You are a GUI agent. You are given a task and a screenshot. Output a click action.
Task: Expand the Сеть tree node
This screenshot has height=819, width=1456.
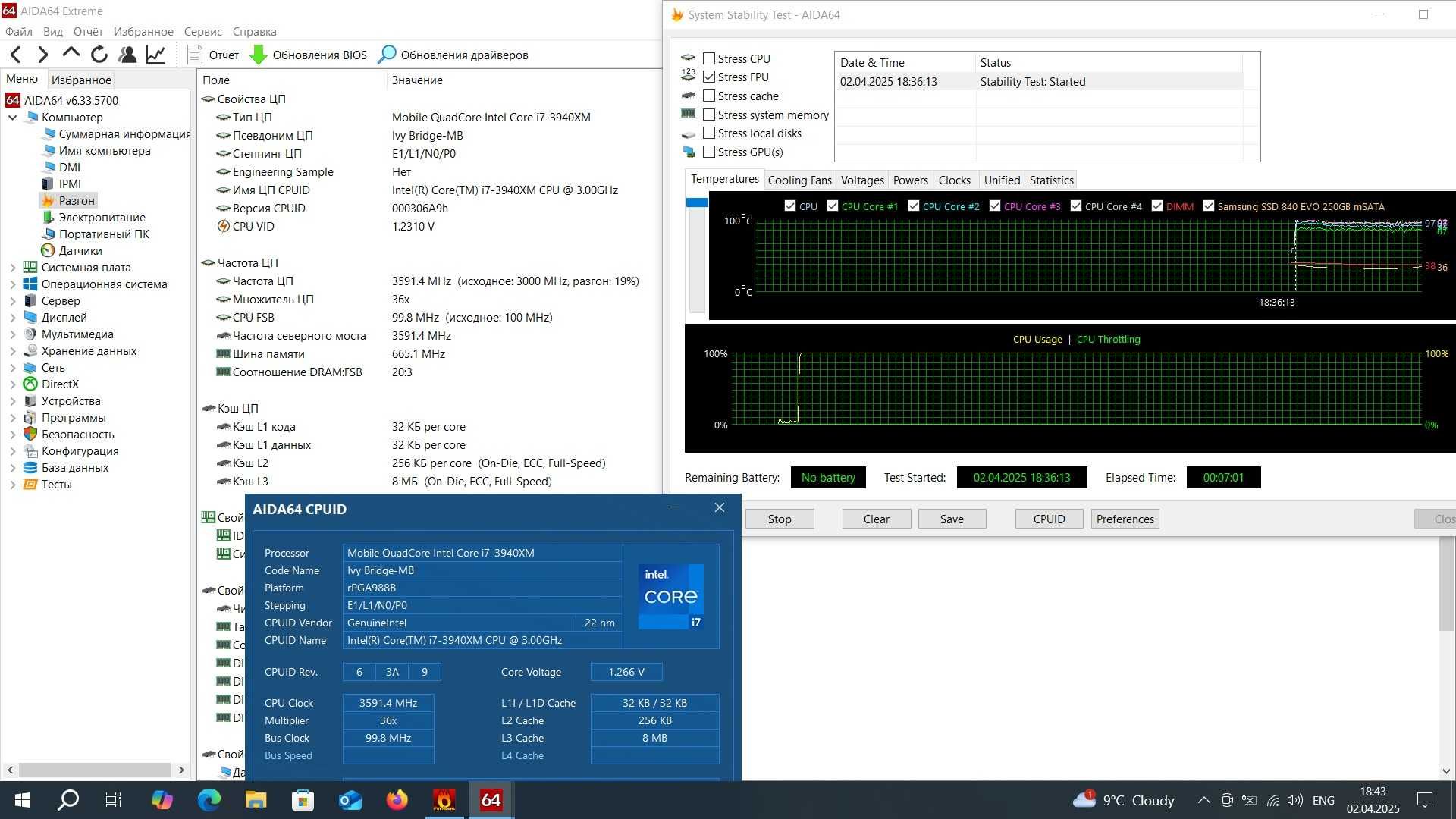click(x=12, y=367)
